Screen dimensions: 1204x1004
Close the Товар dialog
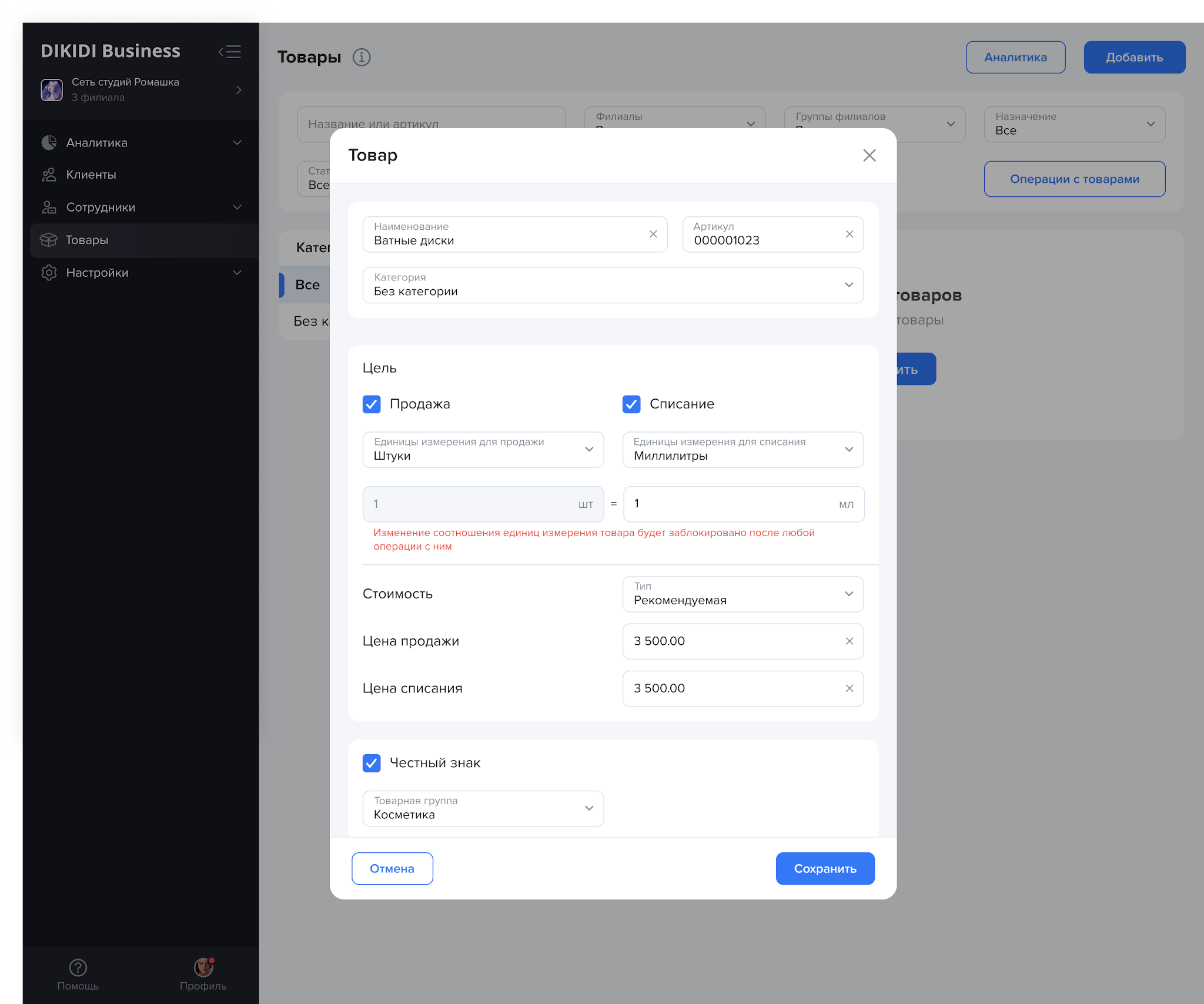coord(869,155)
